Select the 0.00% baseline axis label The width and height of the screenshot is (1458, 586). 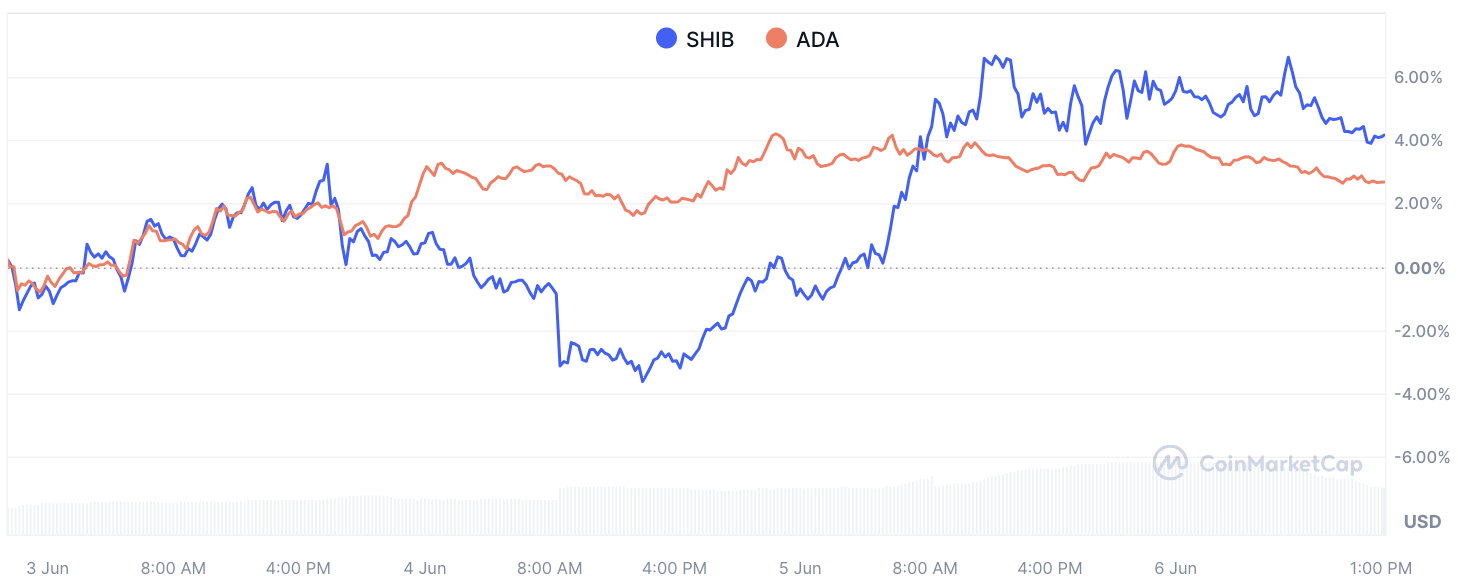pos(1418,268)
